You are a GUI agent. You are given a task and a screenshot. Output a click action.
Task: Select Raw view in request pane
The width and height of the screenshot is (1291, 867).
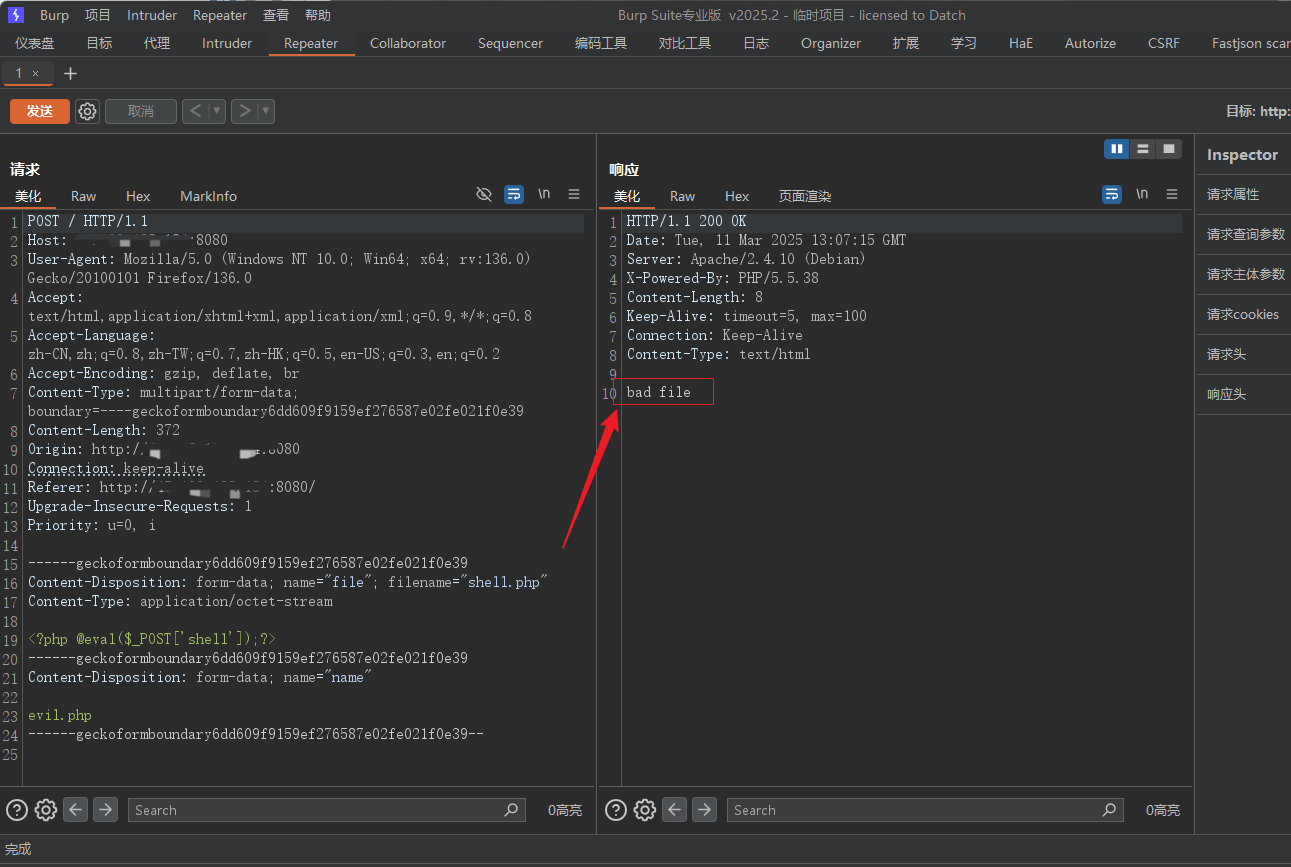84,196
